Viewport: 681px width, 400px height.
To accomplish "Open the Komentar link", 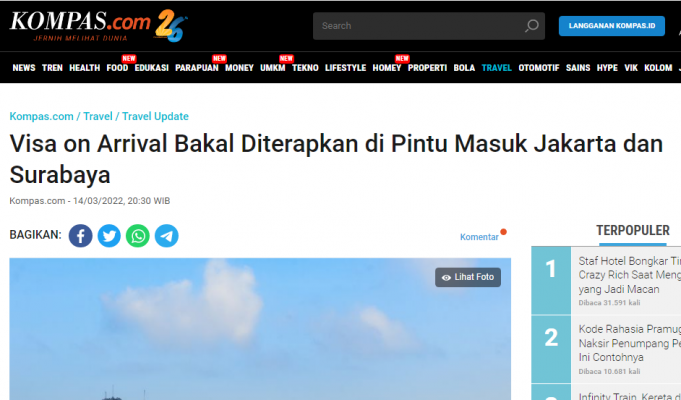I will click(x=479, y=237).
